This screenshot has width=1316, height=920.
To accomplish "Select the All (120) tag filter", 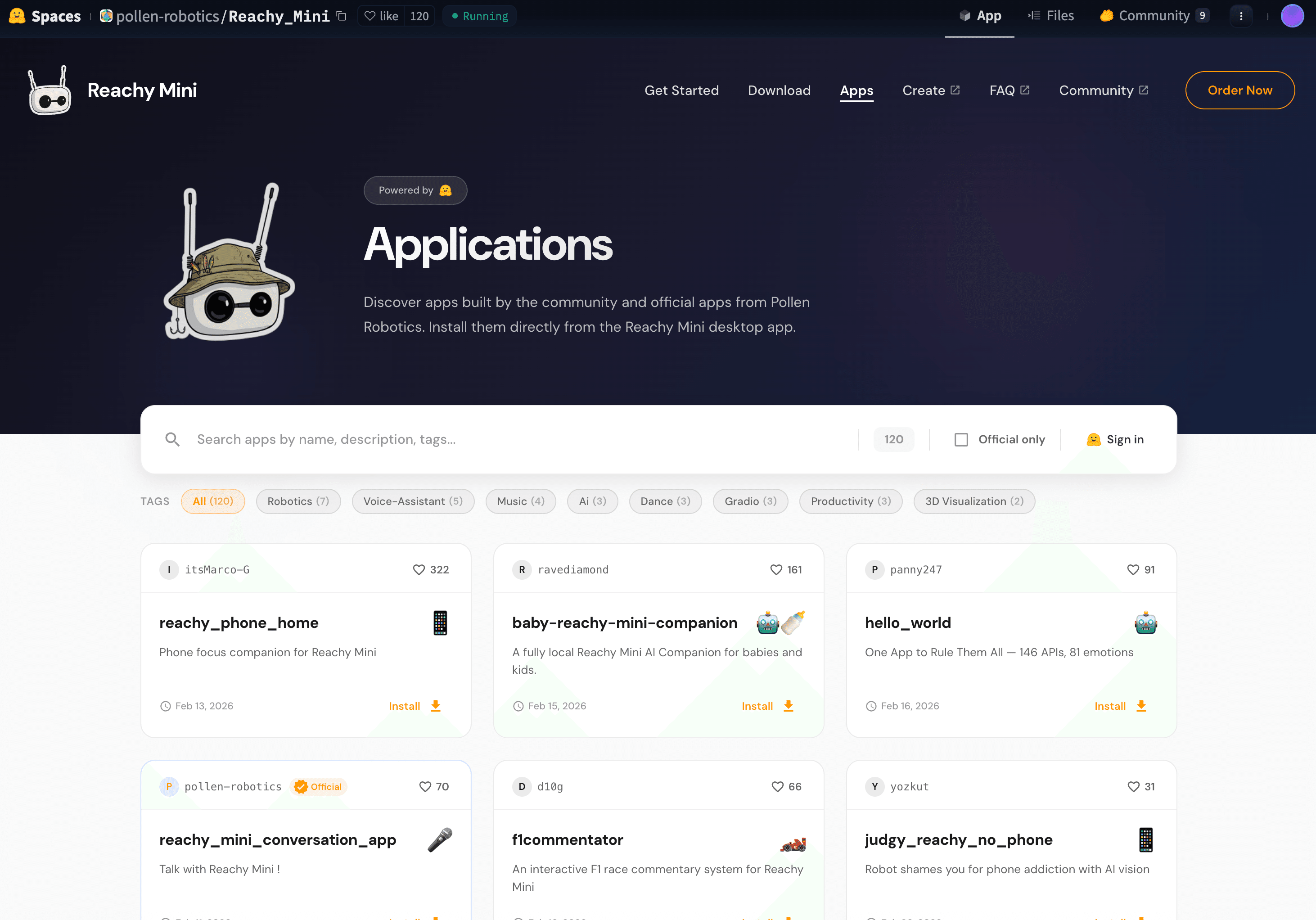I will (x=212, y=501).
